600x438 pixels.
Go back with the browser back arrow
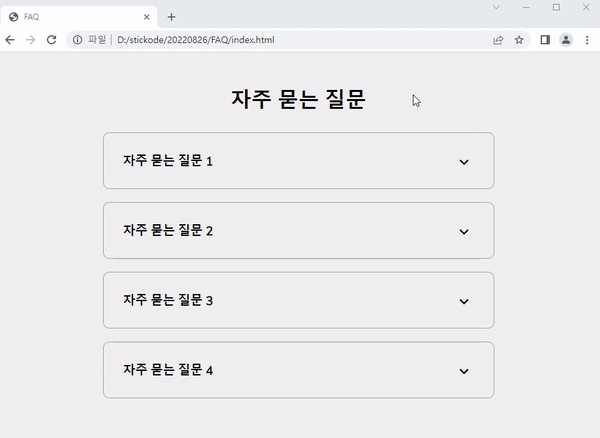click(x=10, y=40)
